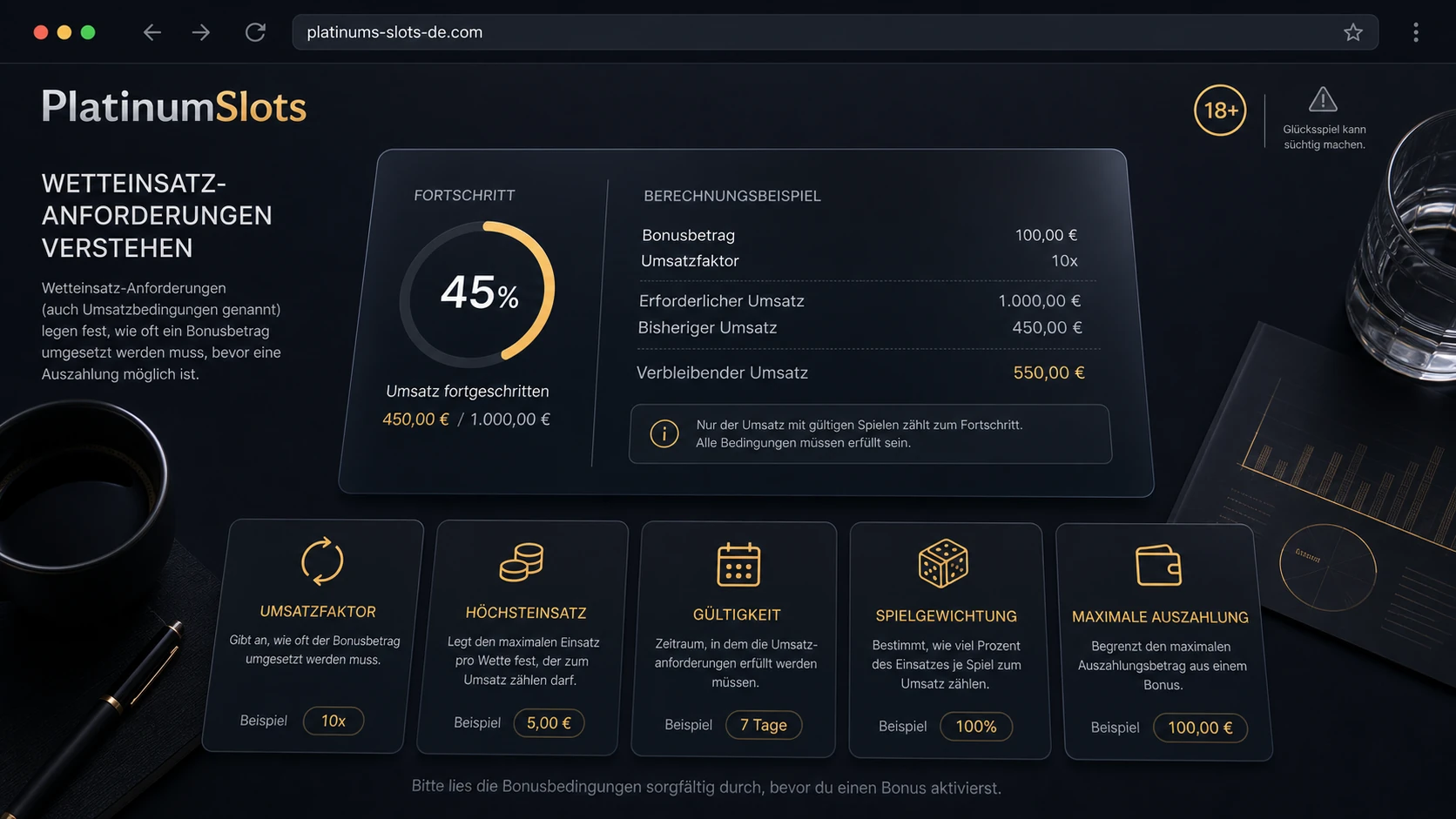Go back to the previous page
This screenshot has height=819, width=1456.
pos(152,32)
